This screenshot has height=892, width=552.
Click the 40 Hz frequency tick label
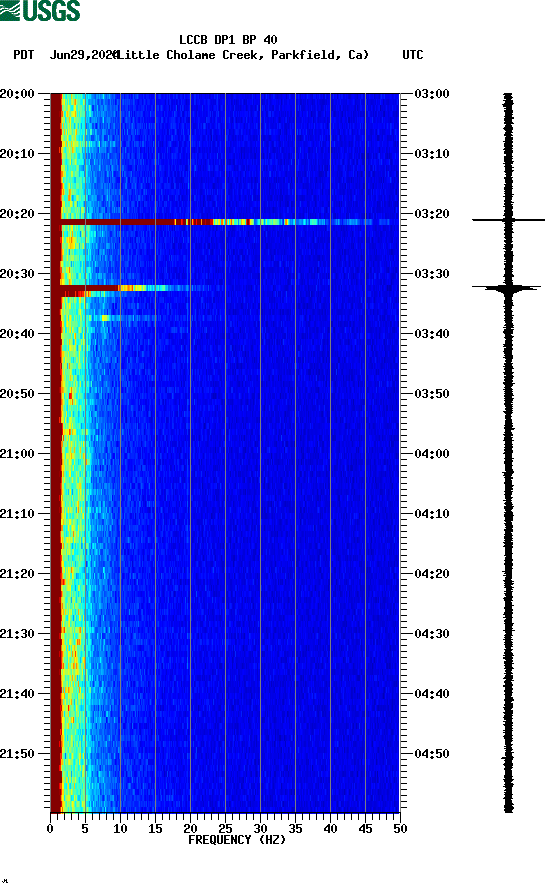(x=331, y=829)
